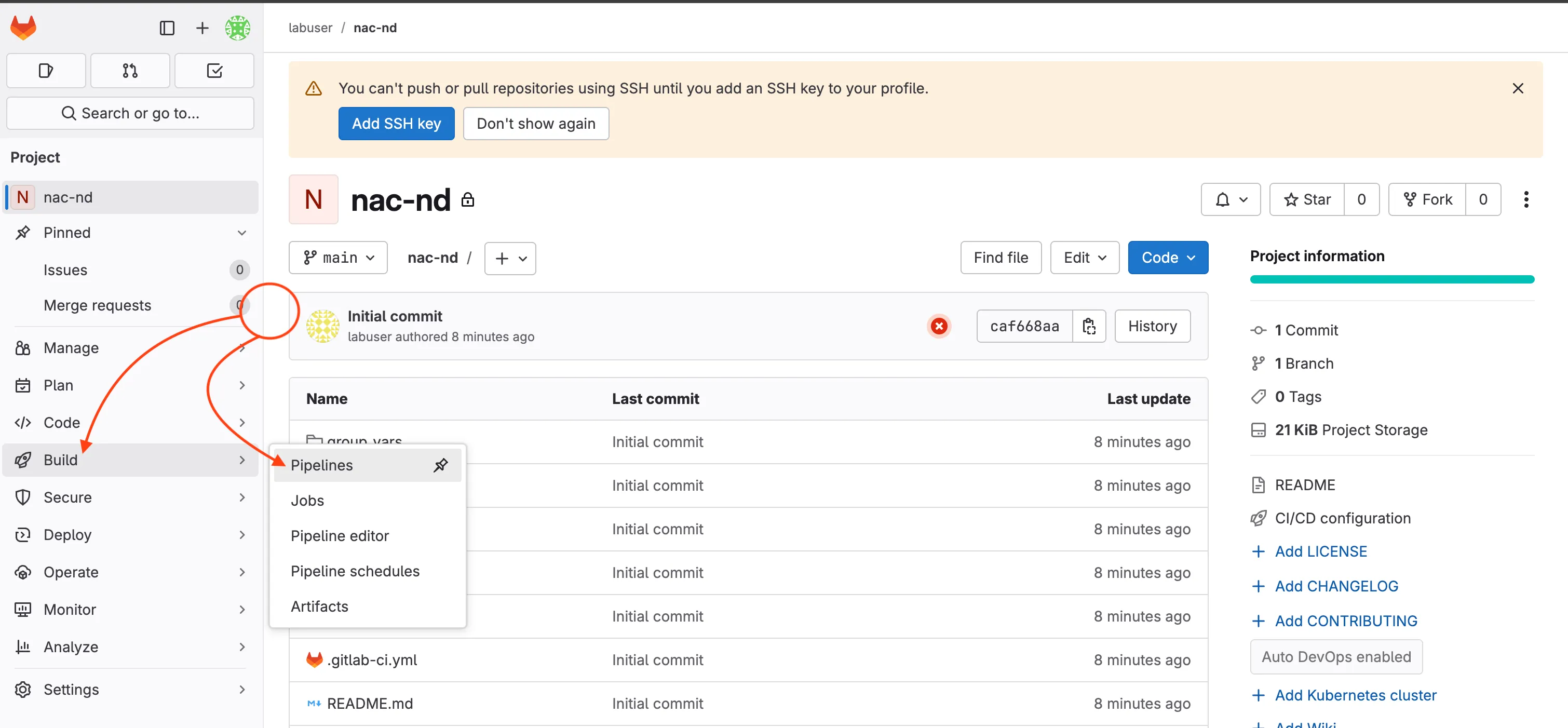Open the main branch dropdown
The width and height of the screenshot is (1568, 728).
click(338, 258)
